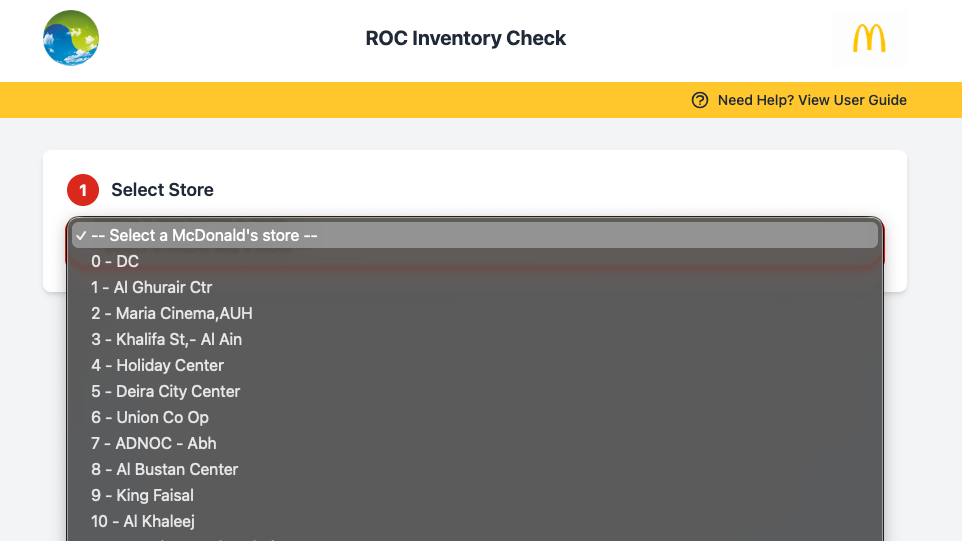The width and height of the screenshot is (962, 541).
Task: Select '1 - Al Ghurair Ctr' store
Action: point(475,287)
